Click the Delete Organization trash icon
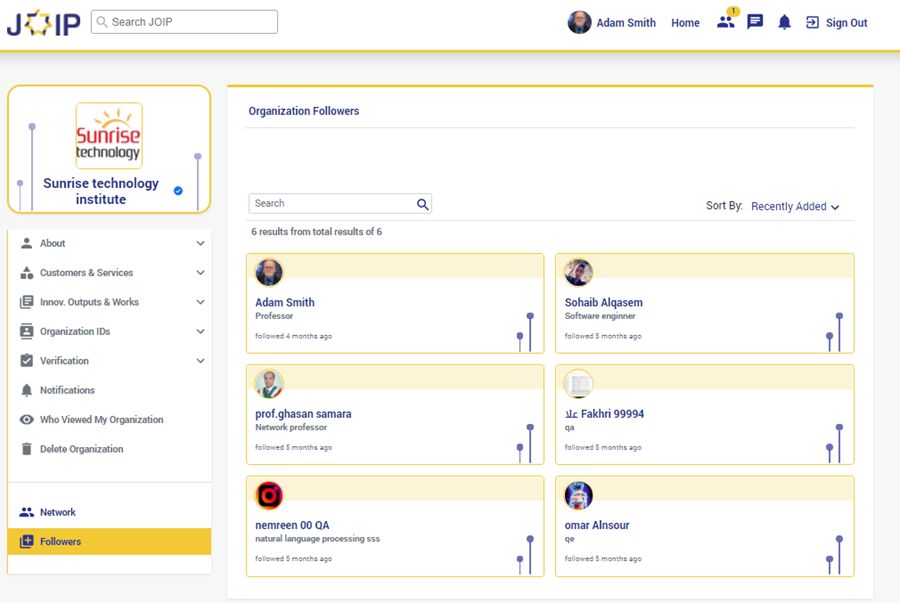 click(27, 449)
